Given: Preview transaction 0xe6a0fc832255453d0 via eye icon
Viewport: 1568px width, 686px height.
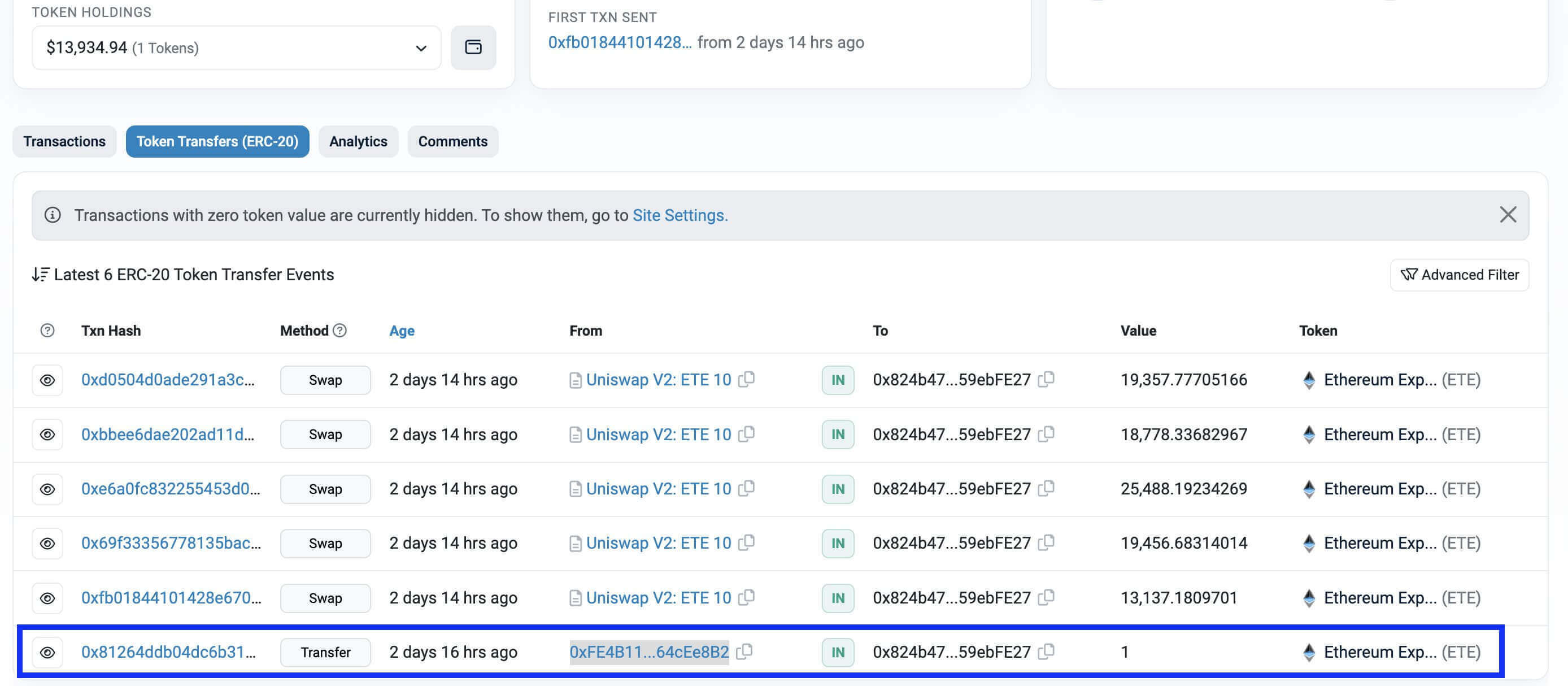Looking at the screenshot, I should (x=47, y=489).
